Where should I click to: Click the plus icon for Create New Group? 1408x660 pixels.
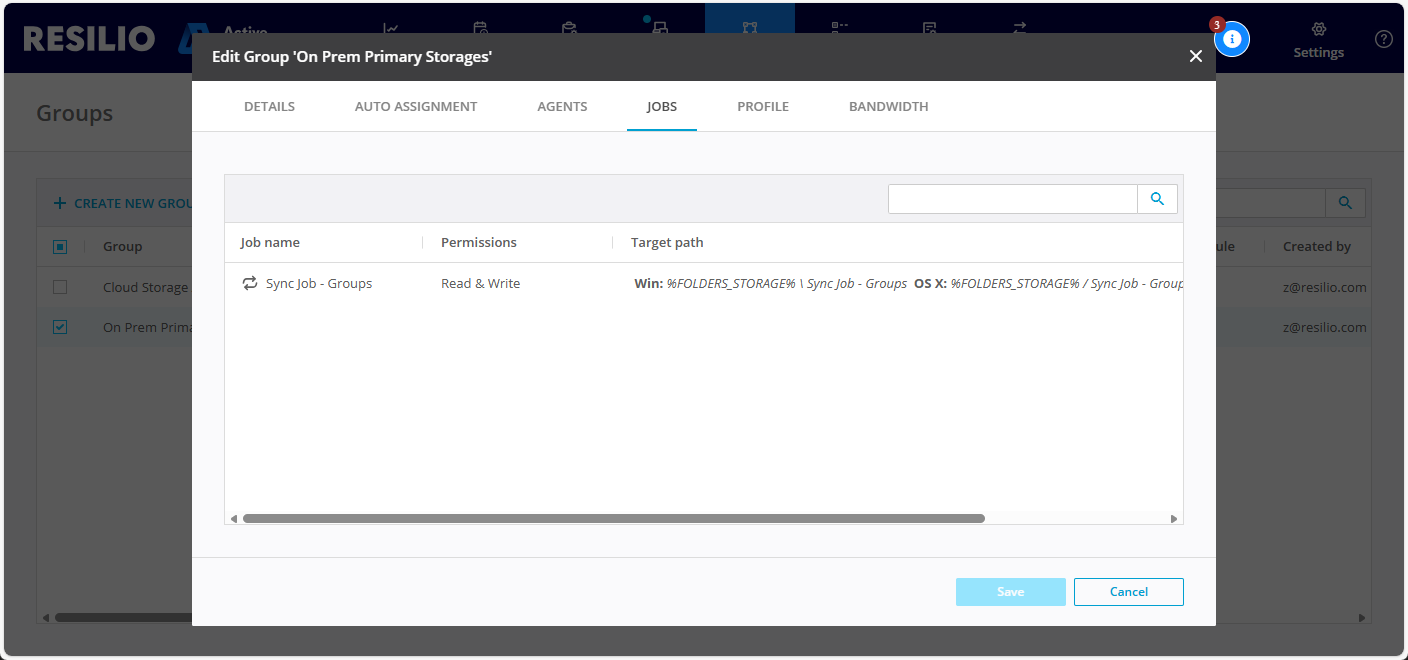pyautogui.click(x=60, y=203)
